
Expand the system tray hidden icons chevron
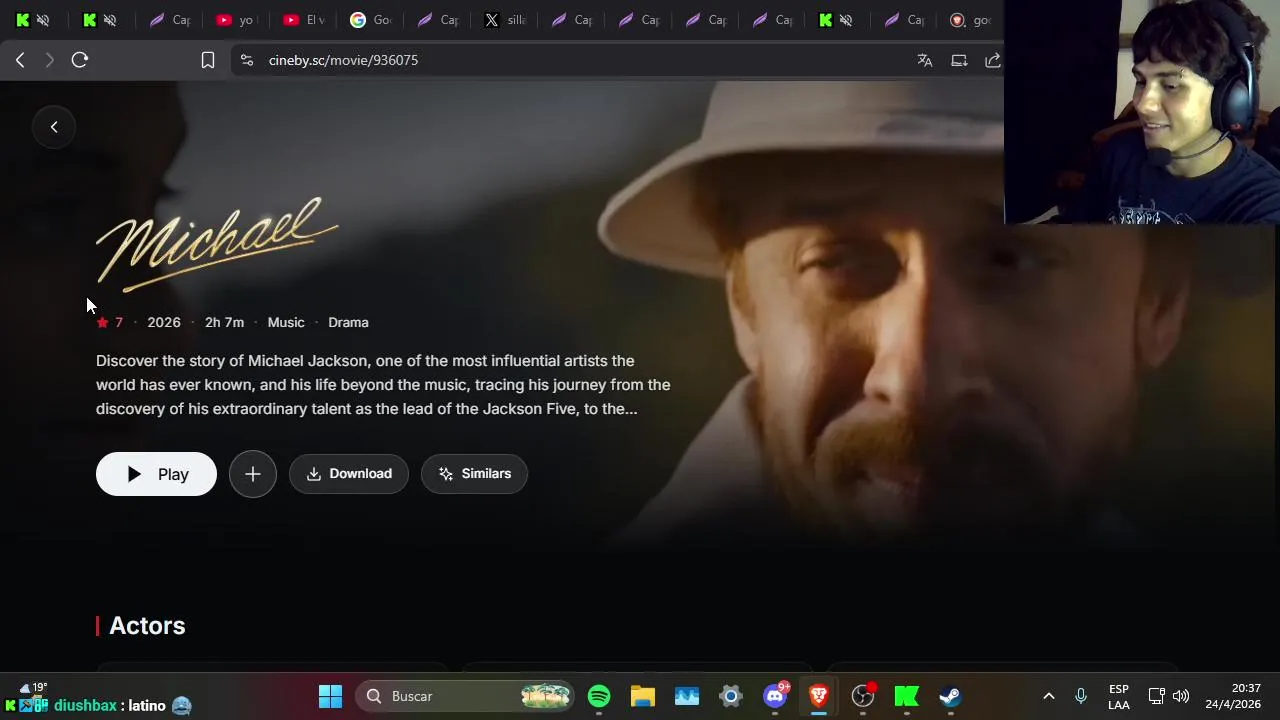click(1049, 696)
